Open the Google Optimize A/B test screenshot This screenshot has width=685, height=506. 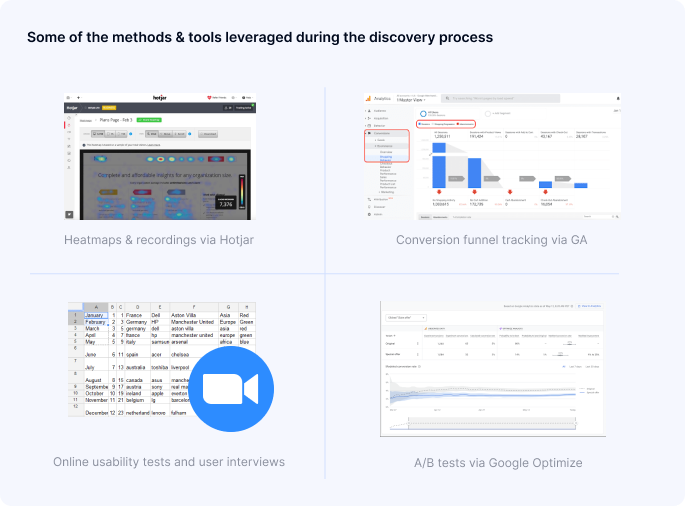tap(493, 368)
